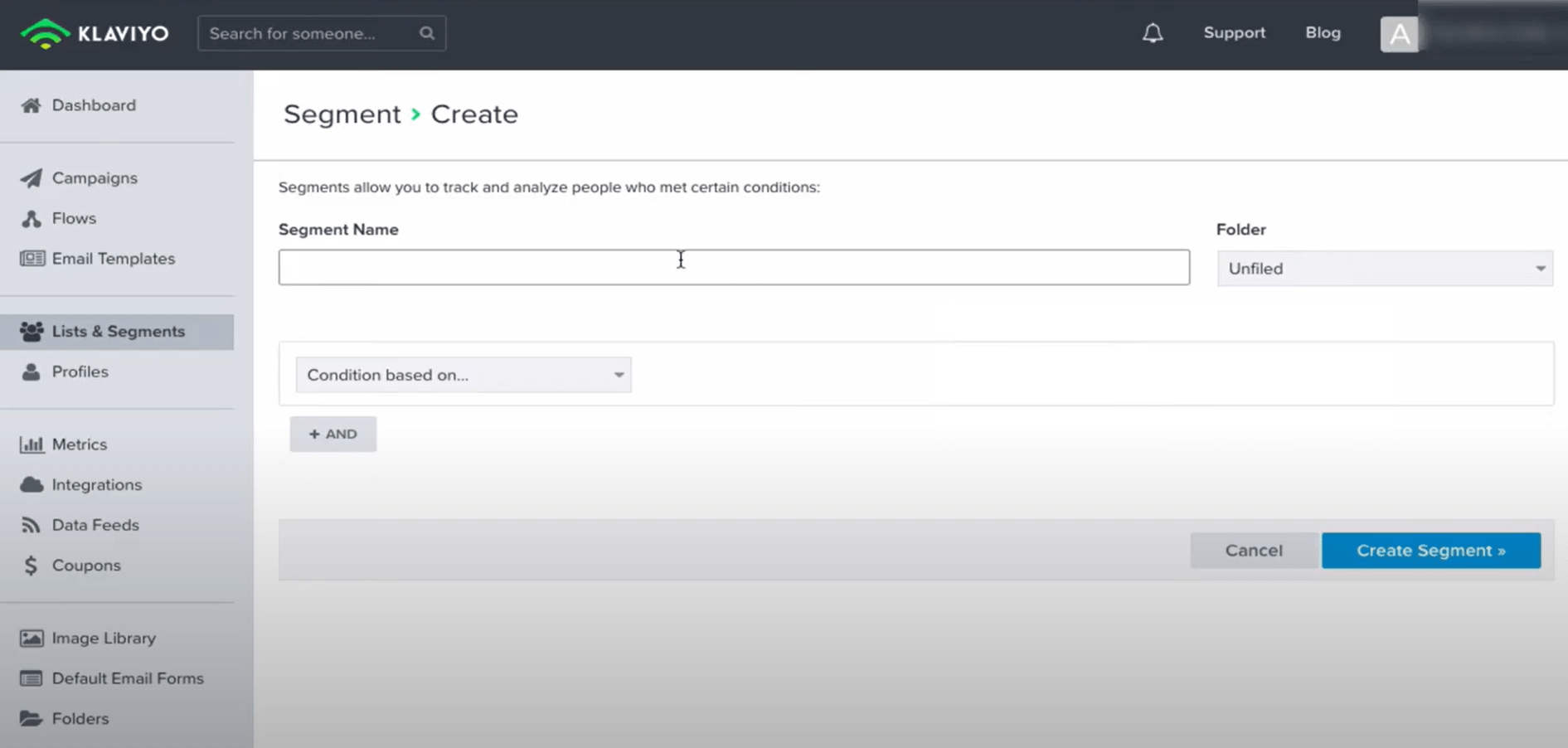
Task: Focus the Segment Name input field
Action: 734,267
